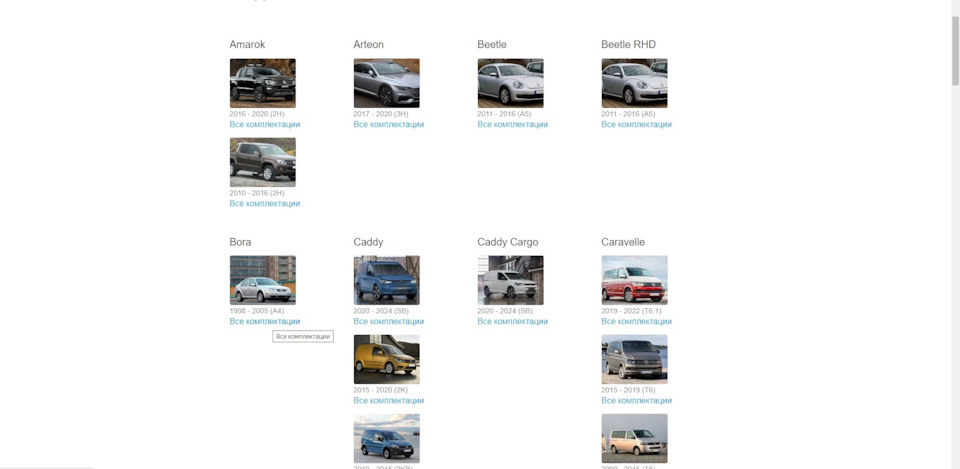960x469 pixels.
Task: Open the brown Amarok 2010 - 2016 thumbnail
Action: click(263, 162)
